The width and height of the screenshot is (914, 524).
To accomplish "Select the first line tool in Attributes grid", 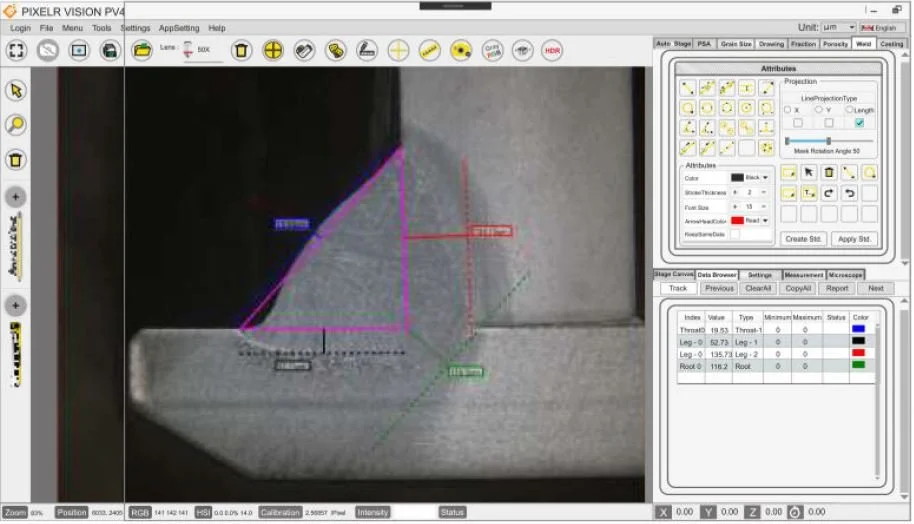I will coord(688,89).
